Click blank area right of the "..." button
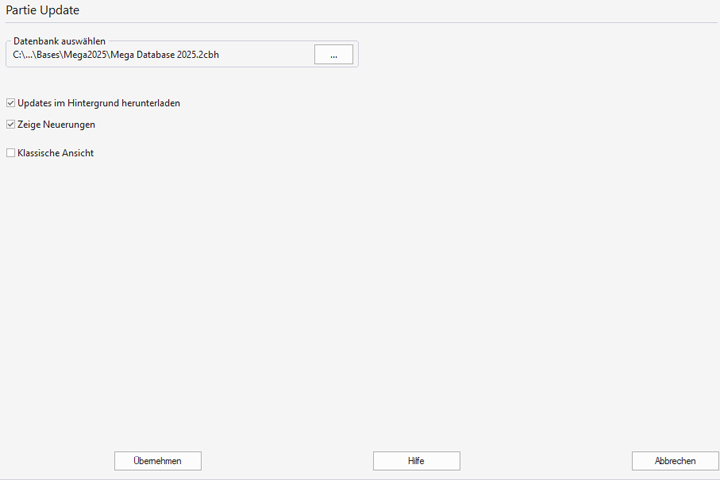Image resolution: width=720 pixels, height=480 pixels. click(500, 55)
